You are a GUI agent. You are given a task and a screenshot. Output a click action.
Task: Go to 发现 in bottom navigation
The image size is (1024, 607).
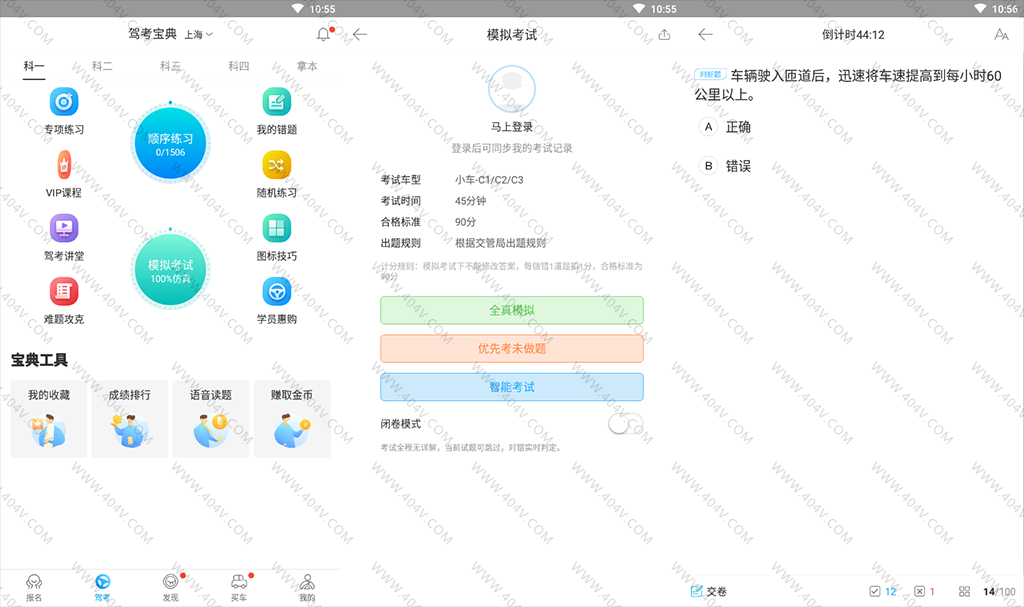pos(171,587)
